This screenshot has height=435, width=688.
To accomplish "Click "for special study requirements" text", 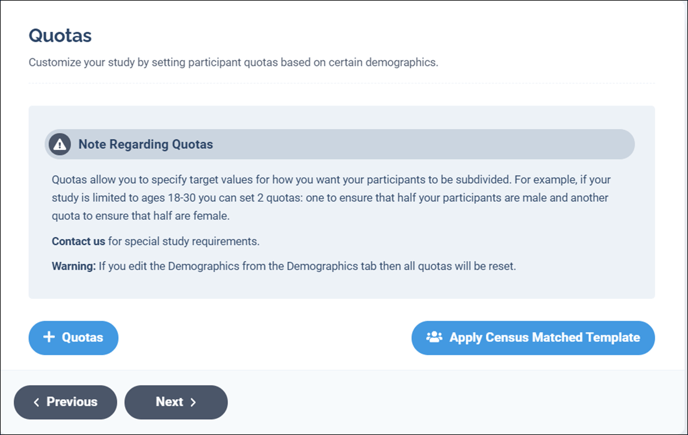I will (x=184, y=241).
